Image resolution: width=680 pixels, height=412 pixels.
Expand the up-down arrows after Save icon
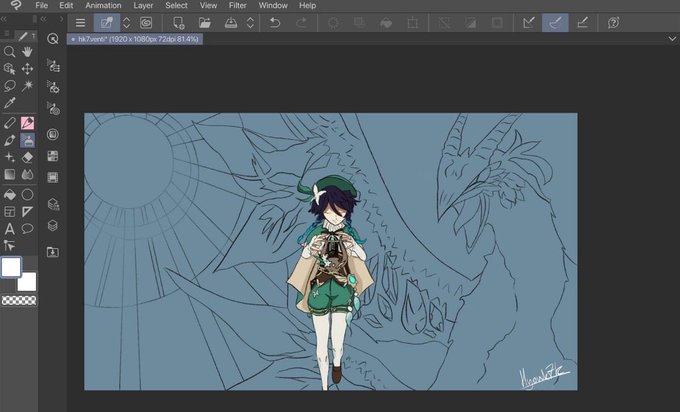coord(250,23)
